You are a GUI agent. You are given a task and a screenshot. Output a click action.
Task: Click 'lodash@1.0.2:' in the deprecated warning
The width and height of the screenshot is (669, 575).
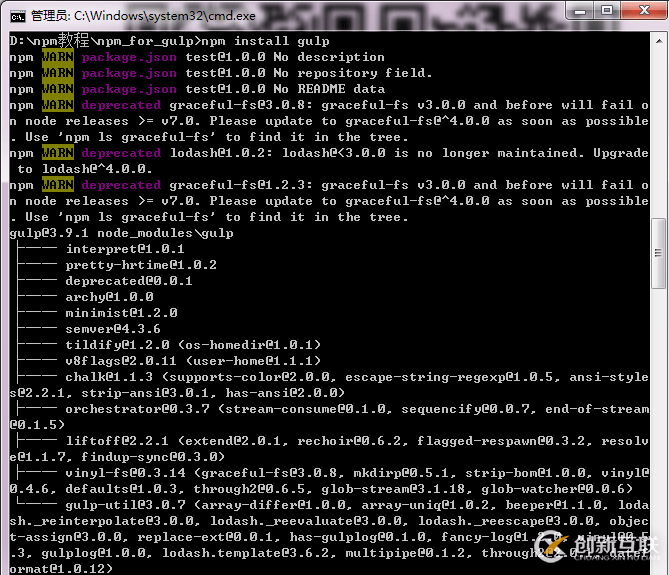coord(221,153)
